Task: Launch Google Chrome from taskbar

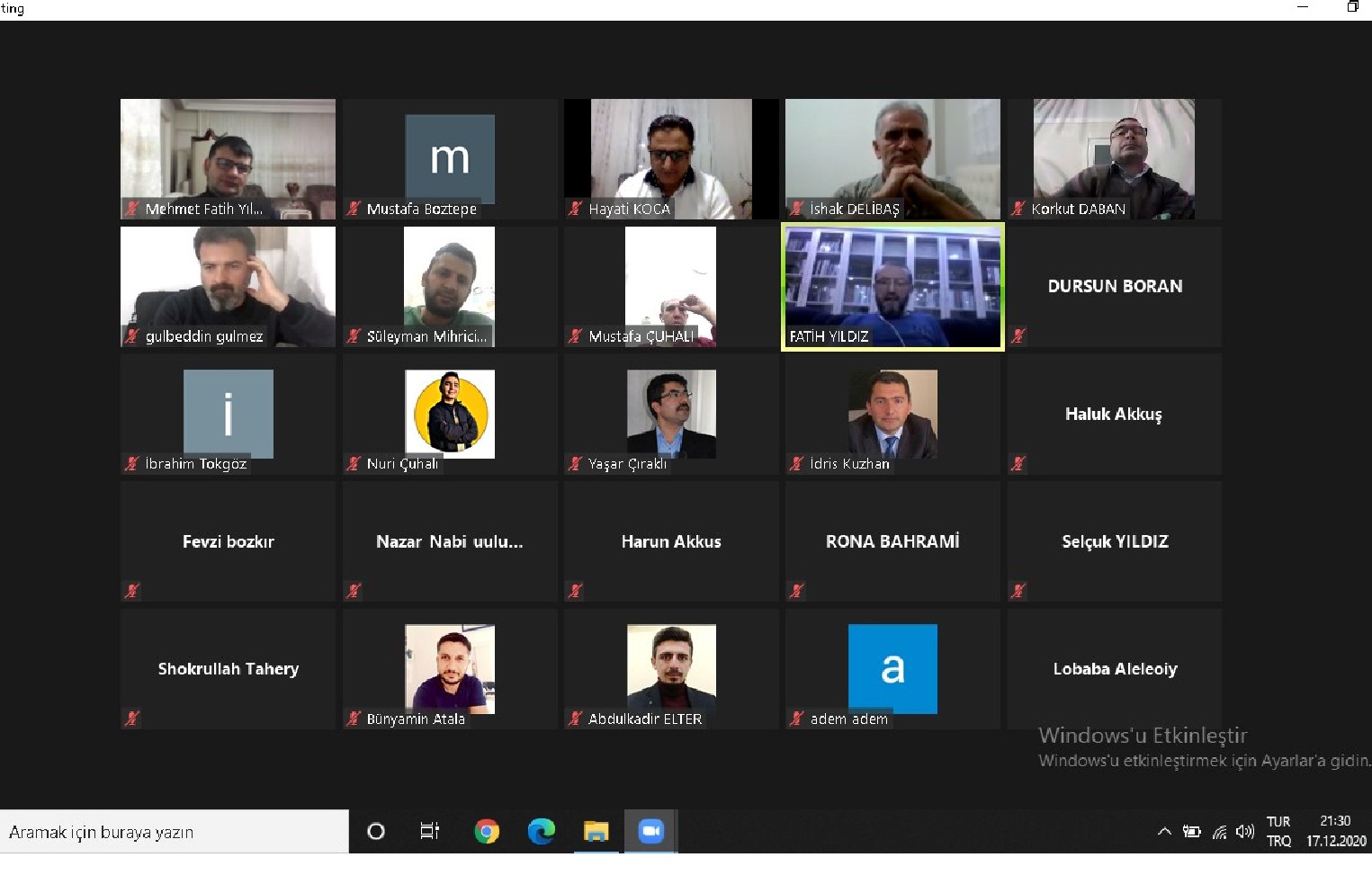Action: [x=487, y=832]
